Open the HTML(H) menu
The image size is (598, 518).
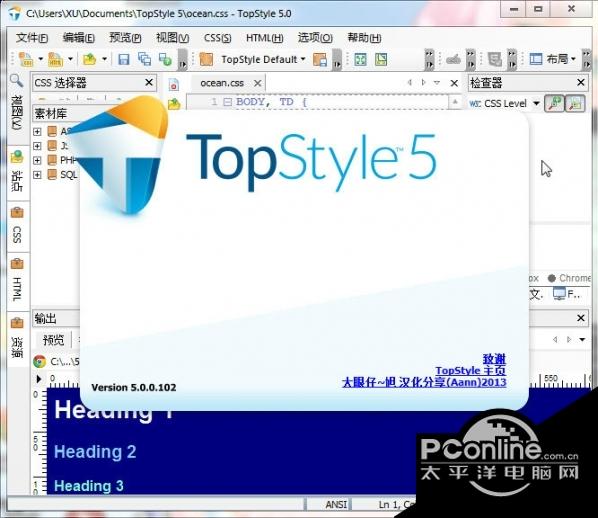pyautogui.click(x=264, y=38)
